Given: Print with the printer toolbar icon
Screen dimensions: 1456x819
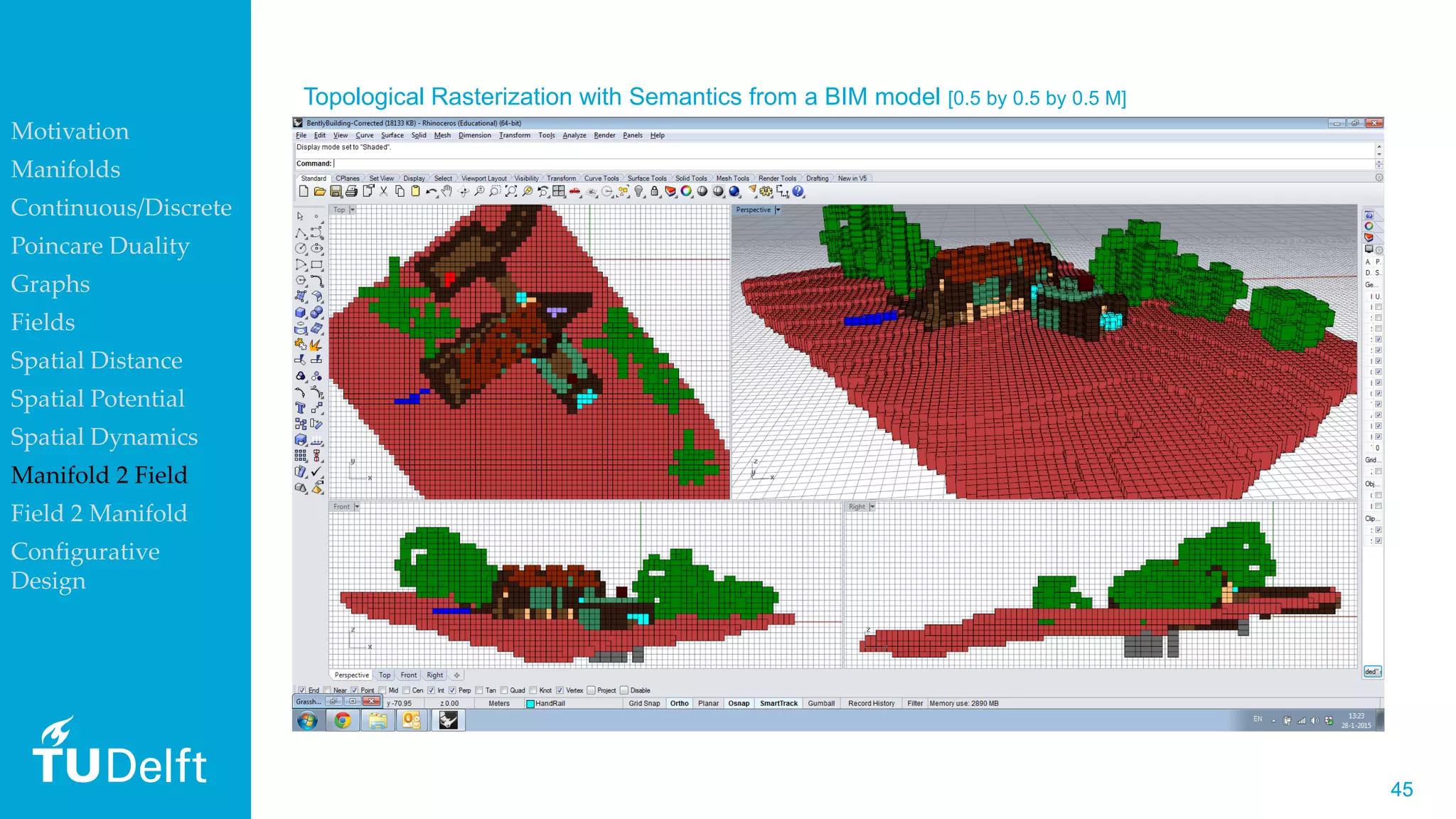Looking at the screenshot, I should point(351,191).
